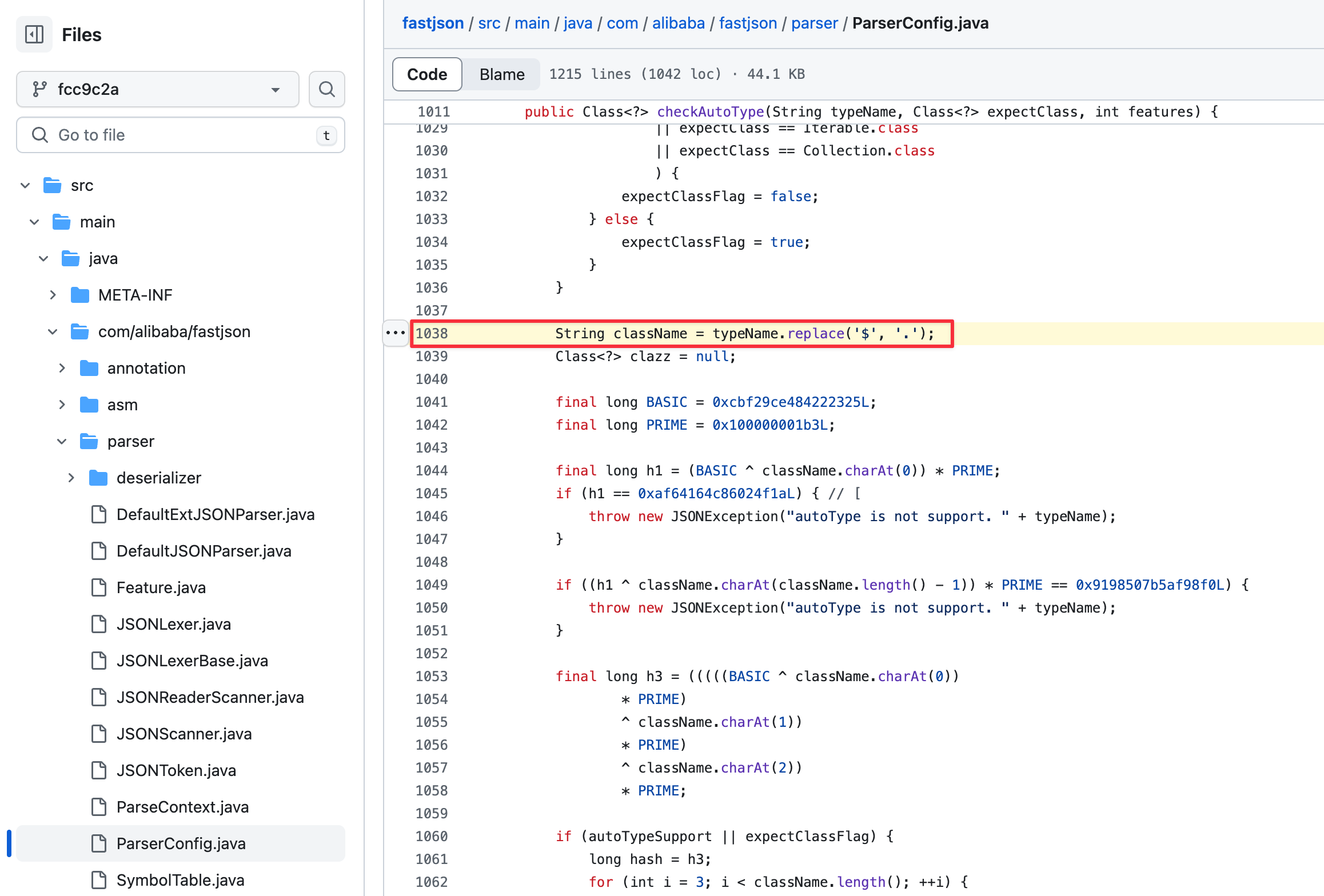Click the JSONReaderScanner.java file icon
The height and width of the screenshot is (896, 1324).
click(x=99, y=697)
